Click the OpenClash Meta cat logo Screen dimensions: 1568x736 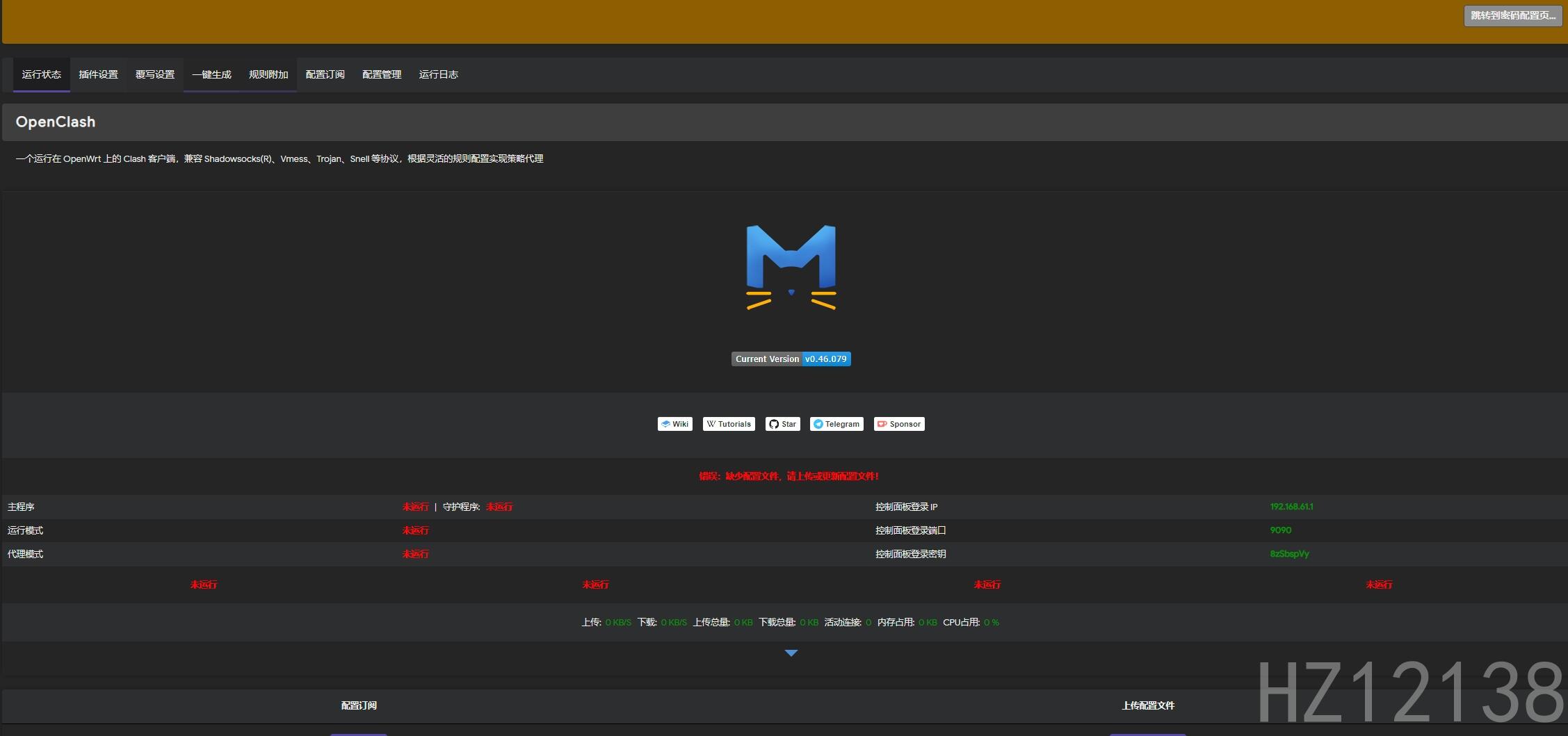coord(791,267)
